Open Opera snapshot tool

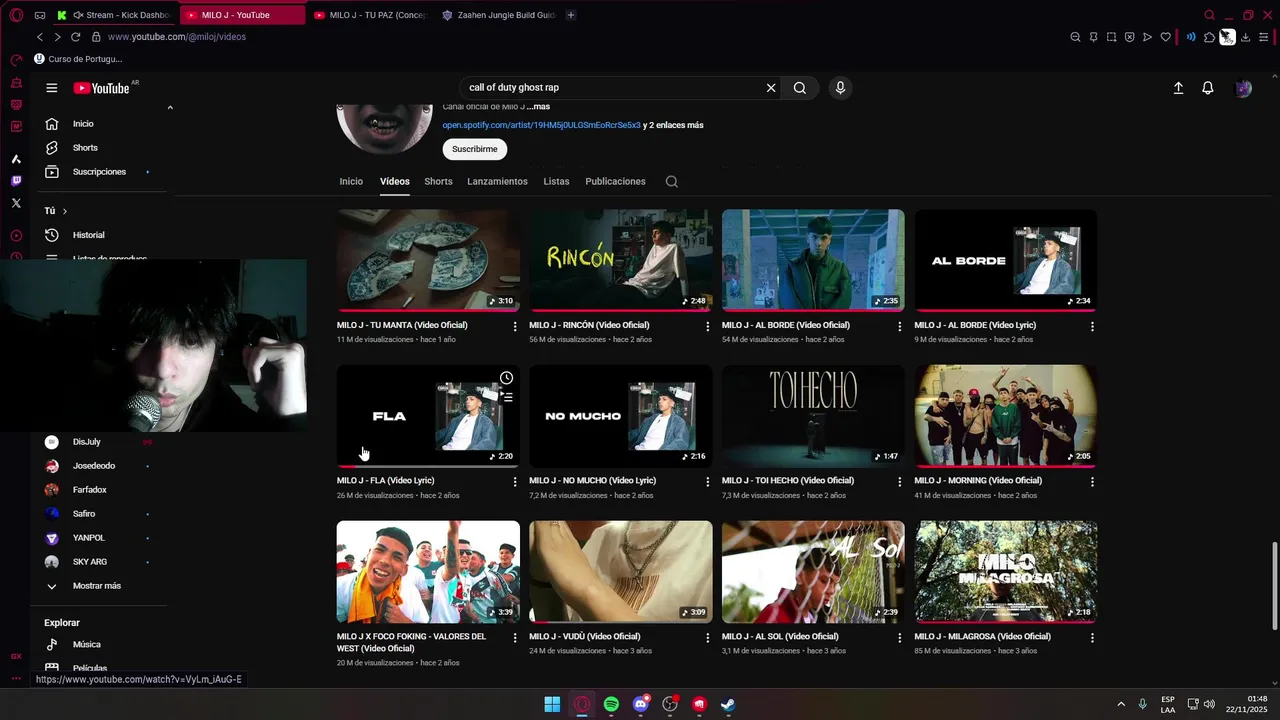coord(1111,37)
